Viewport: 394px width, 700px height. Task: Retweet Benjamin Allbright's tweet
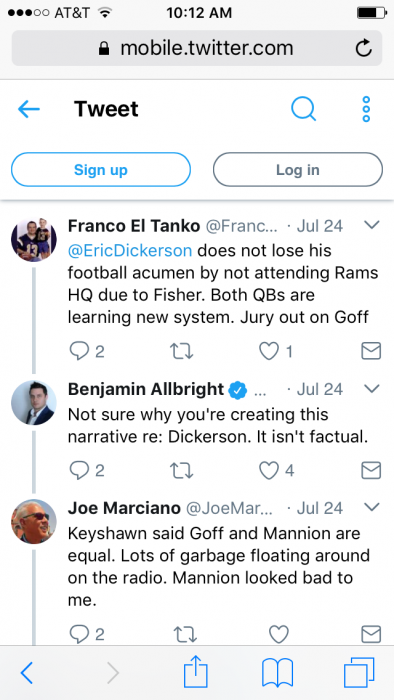point(182,471)
